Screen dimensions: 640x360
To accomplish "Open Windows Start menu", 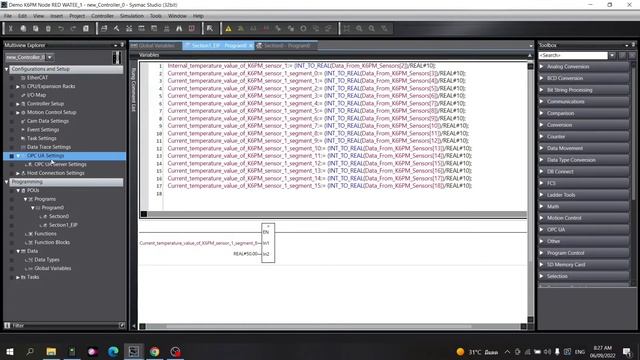I will tap(10, 351).
